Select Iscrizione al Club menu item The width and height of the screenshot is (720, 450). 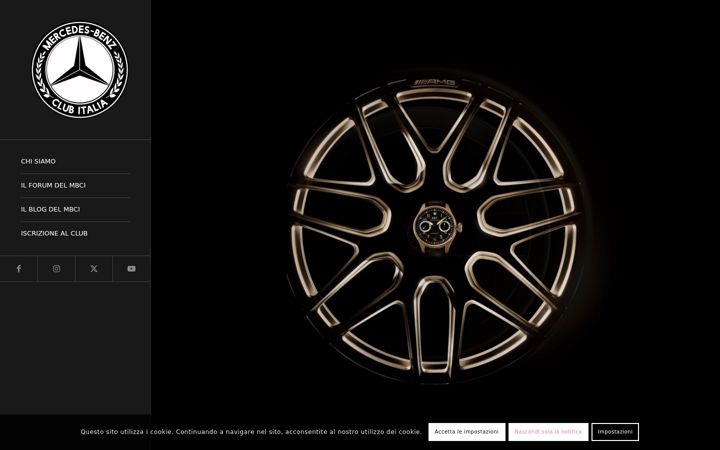click(x=54, y=233)
